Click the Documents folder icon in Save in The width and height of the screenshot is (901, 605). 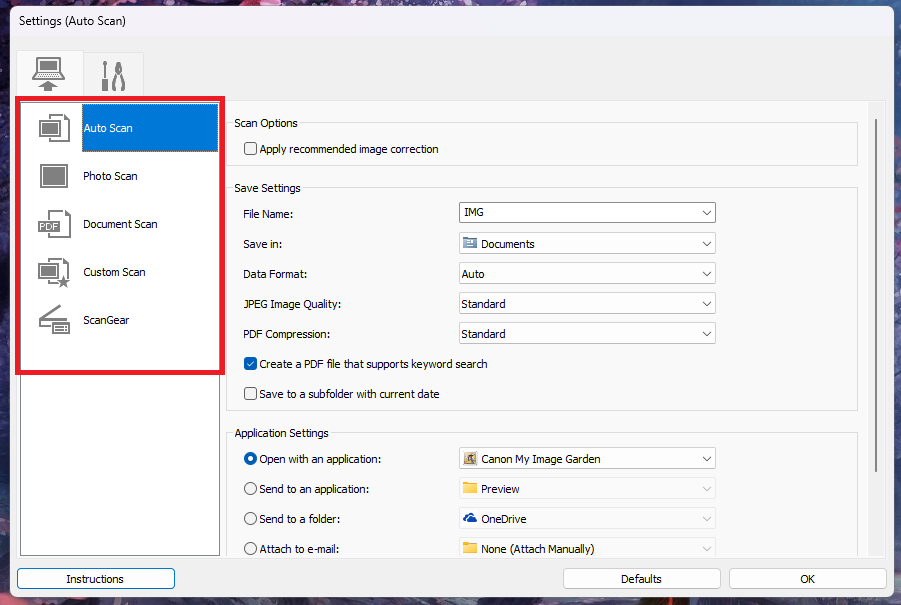tap(470, 243)
